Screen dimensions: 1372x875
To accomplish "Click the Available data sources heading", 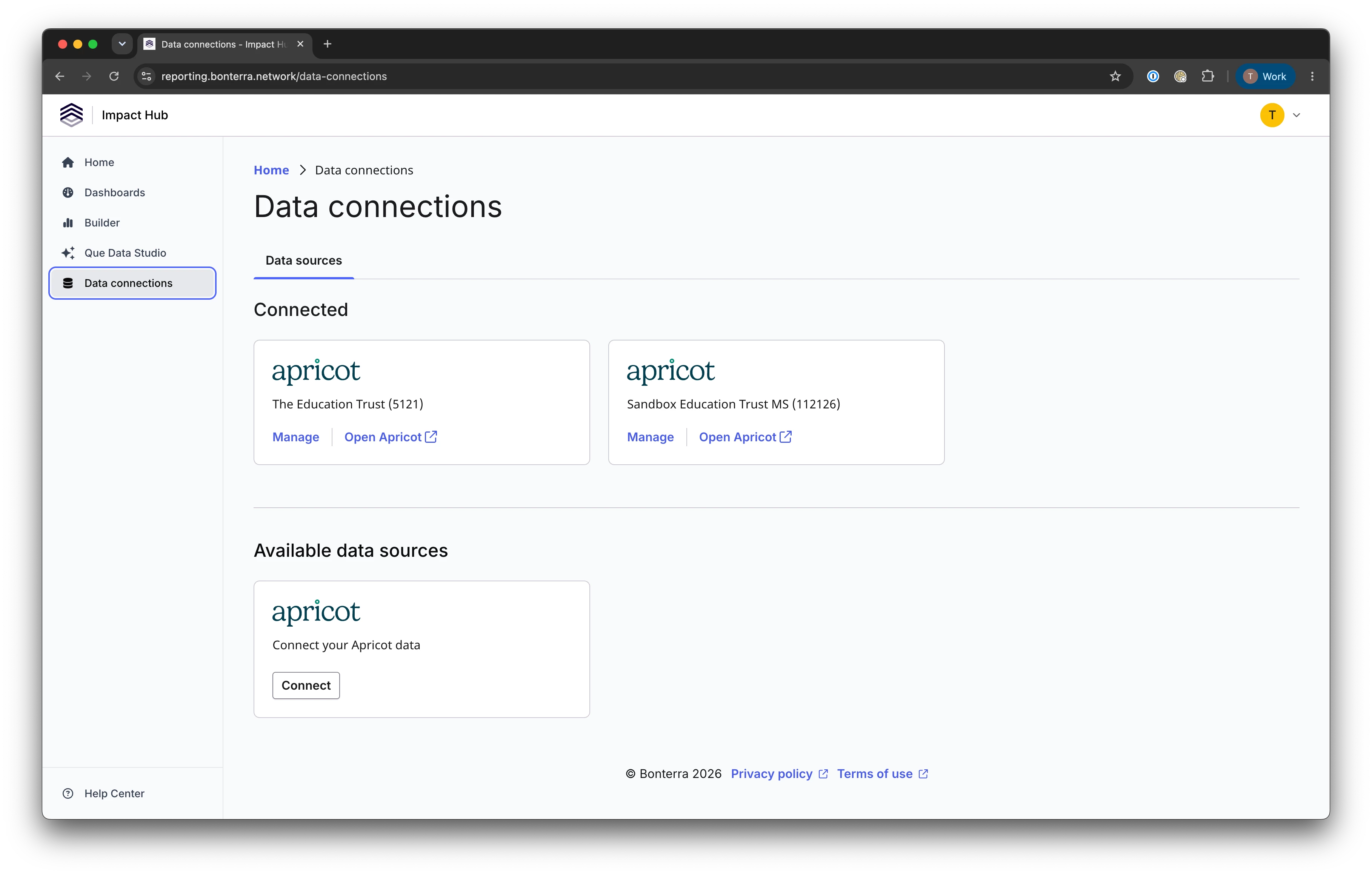I will 351,551.
